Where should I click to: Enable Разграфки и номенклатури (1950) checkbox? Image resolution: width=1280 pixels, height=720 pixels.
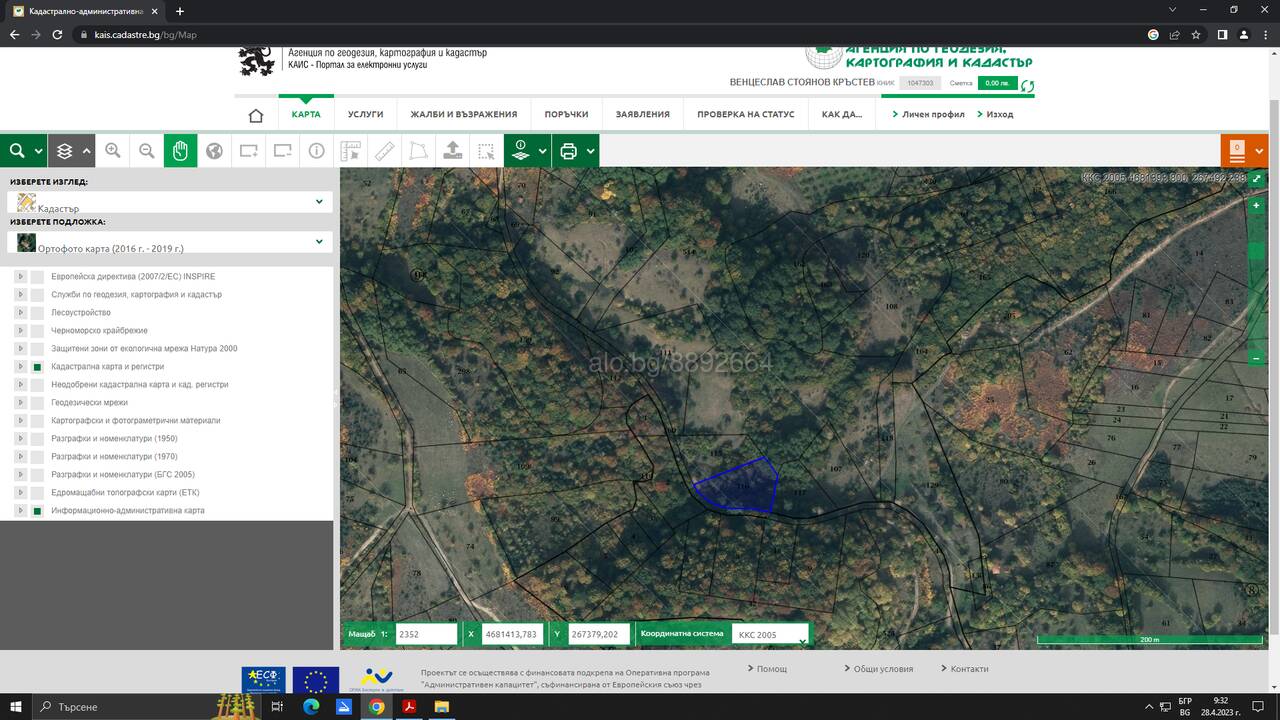[37, 439]
